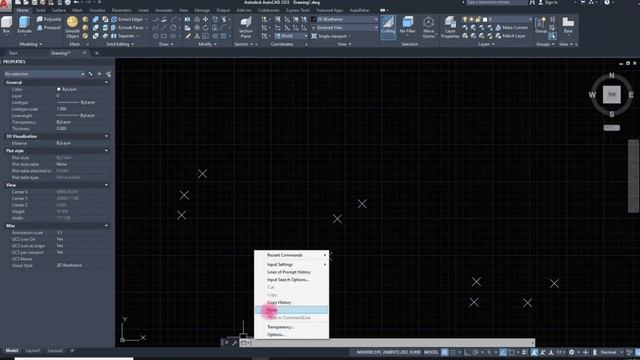640x360 pixels.
Task: Choose Input Search Options in context menu
Action: (291, 280)
